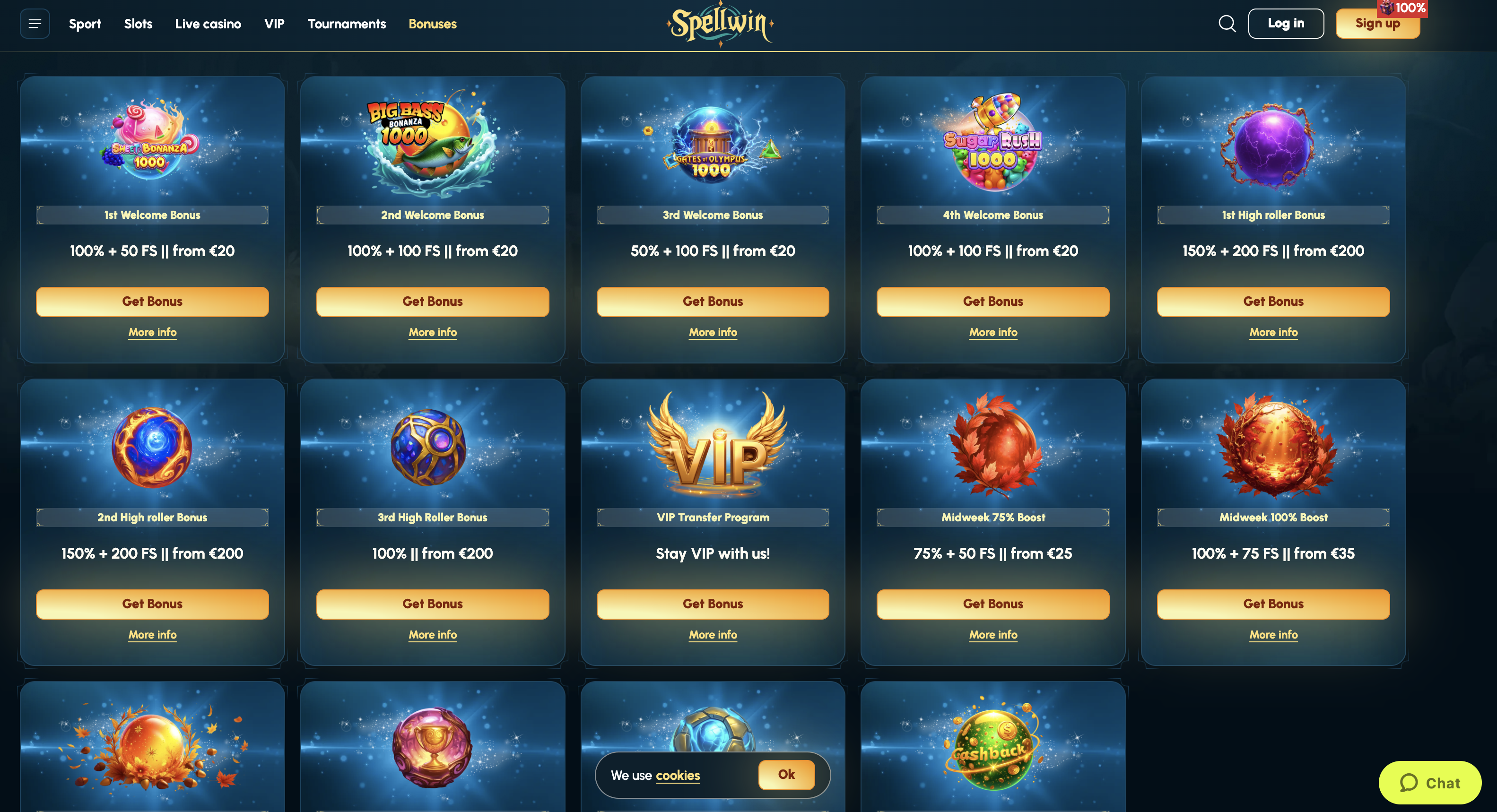This screenshot has height=812, width=1497.
Task: Open the Chat bubble widget
Action: coord(1429,782)
